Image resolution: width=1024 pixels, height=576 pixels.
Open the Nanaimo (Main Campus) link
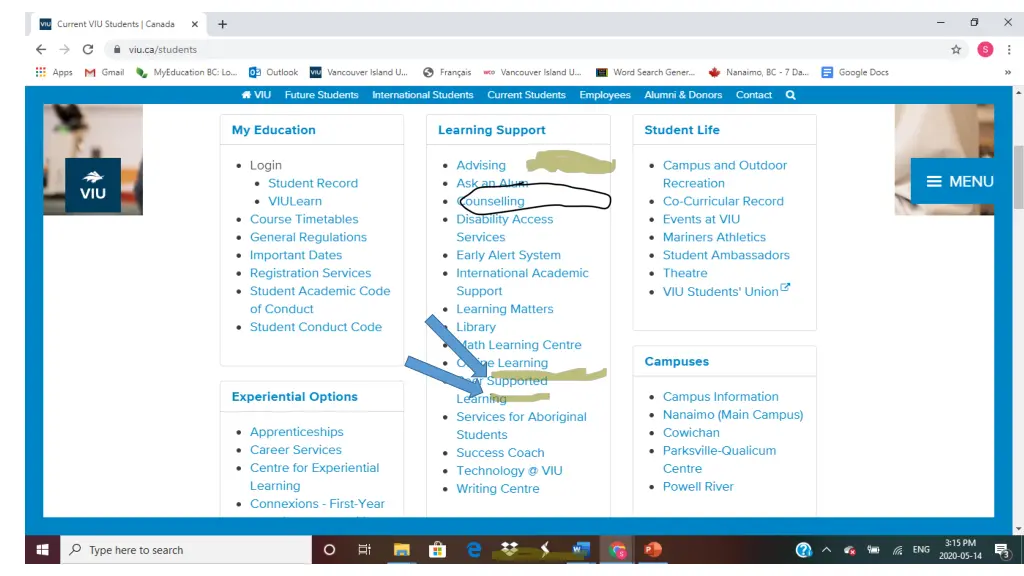click(x=733, y=415)
